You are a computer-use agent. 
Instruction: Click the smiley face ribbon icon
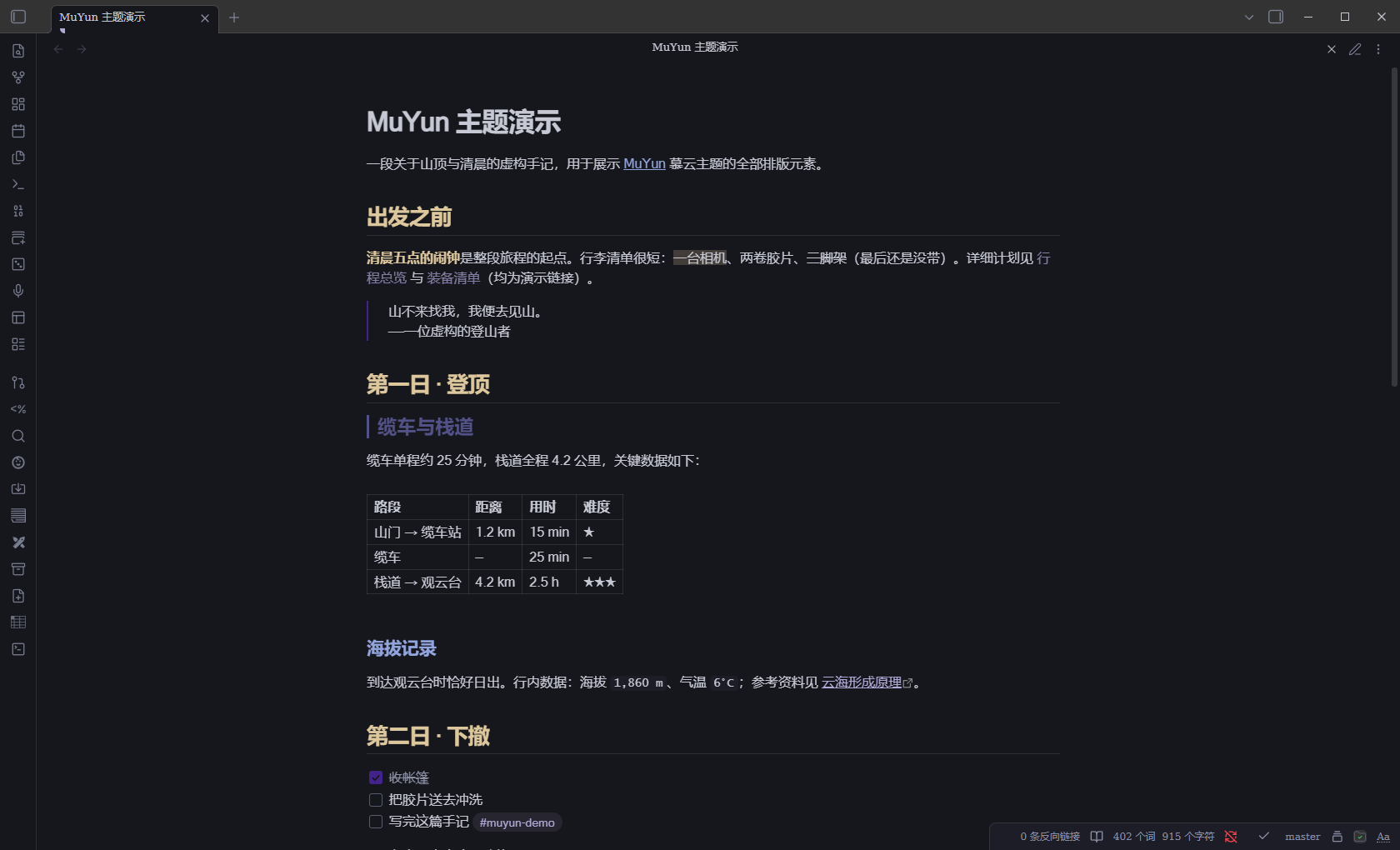[18, 462]
